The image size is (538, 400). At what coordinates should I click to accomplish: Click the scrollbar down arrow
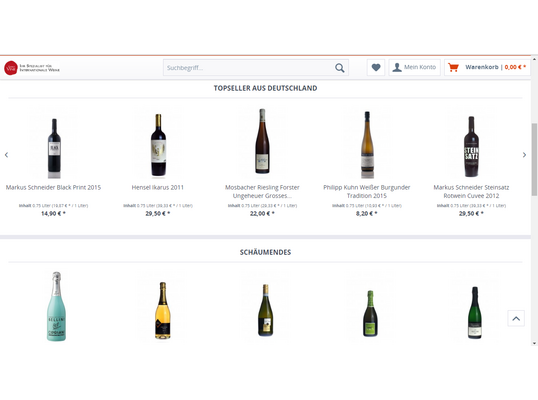tap(534, 343)
